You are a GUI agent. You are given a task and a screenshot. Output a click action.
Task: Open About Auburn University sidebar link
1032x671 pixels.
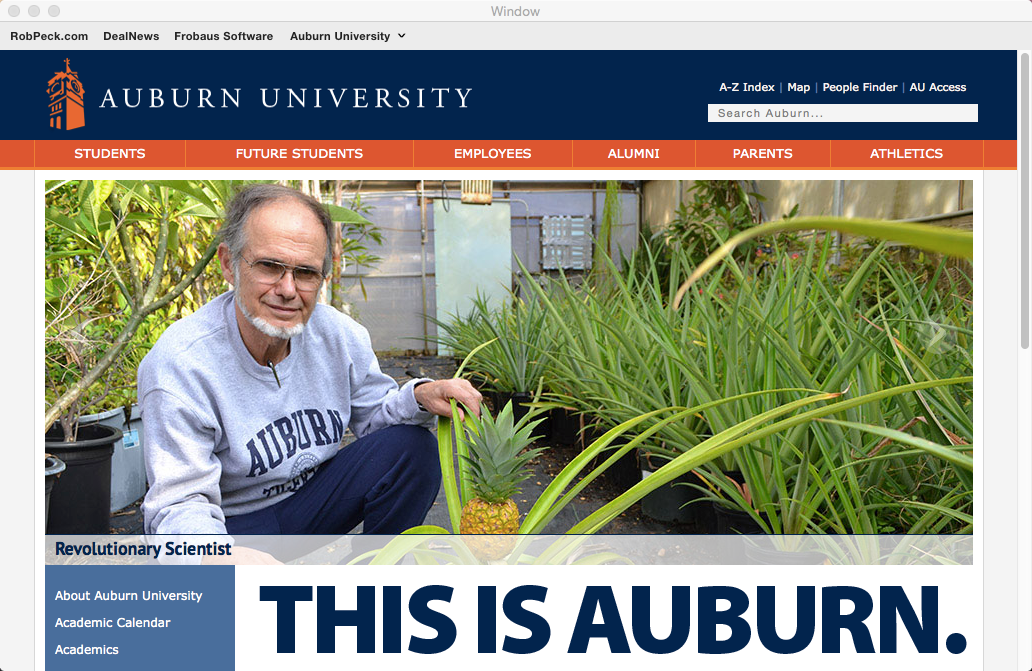128,596
